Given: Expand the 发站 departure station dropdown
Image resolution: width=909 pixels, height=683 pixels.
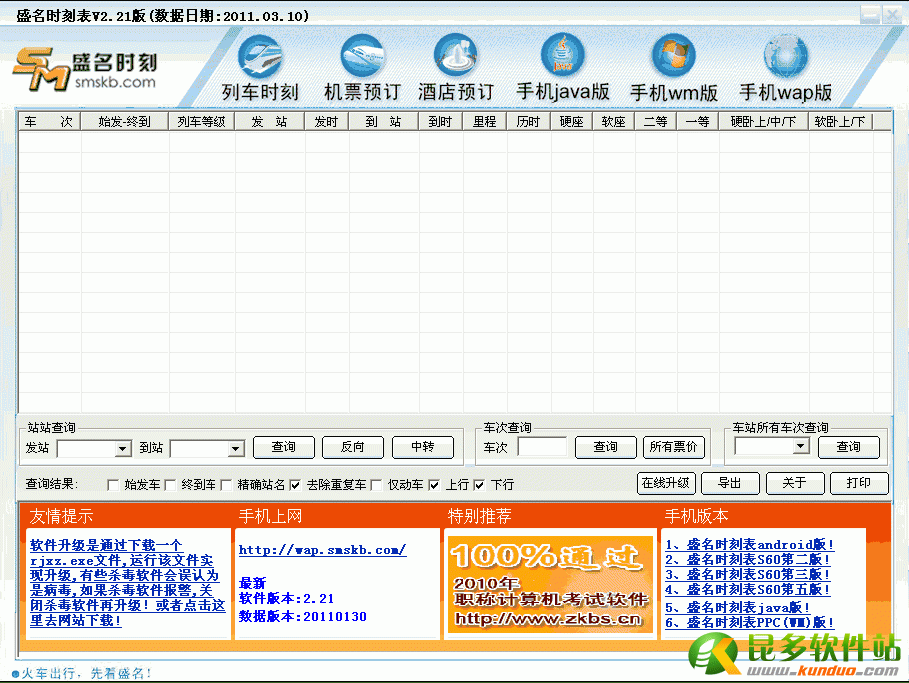Looking at the screenshot, I should click(x=123, y=449).
